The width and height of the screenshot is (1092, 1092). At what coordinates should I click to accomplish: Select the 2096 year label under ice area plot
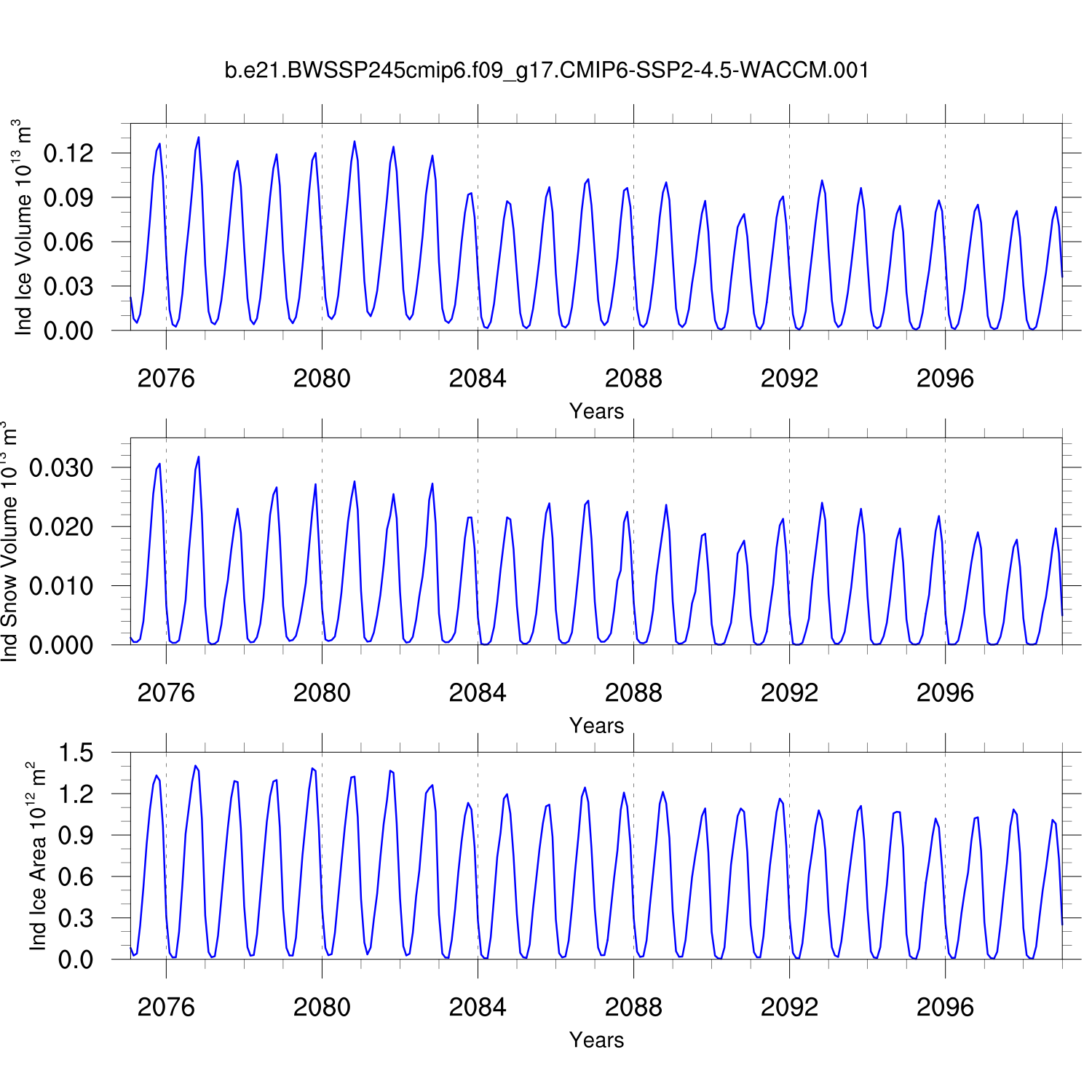(x=945, y=1008)
